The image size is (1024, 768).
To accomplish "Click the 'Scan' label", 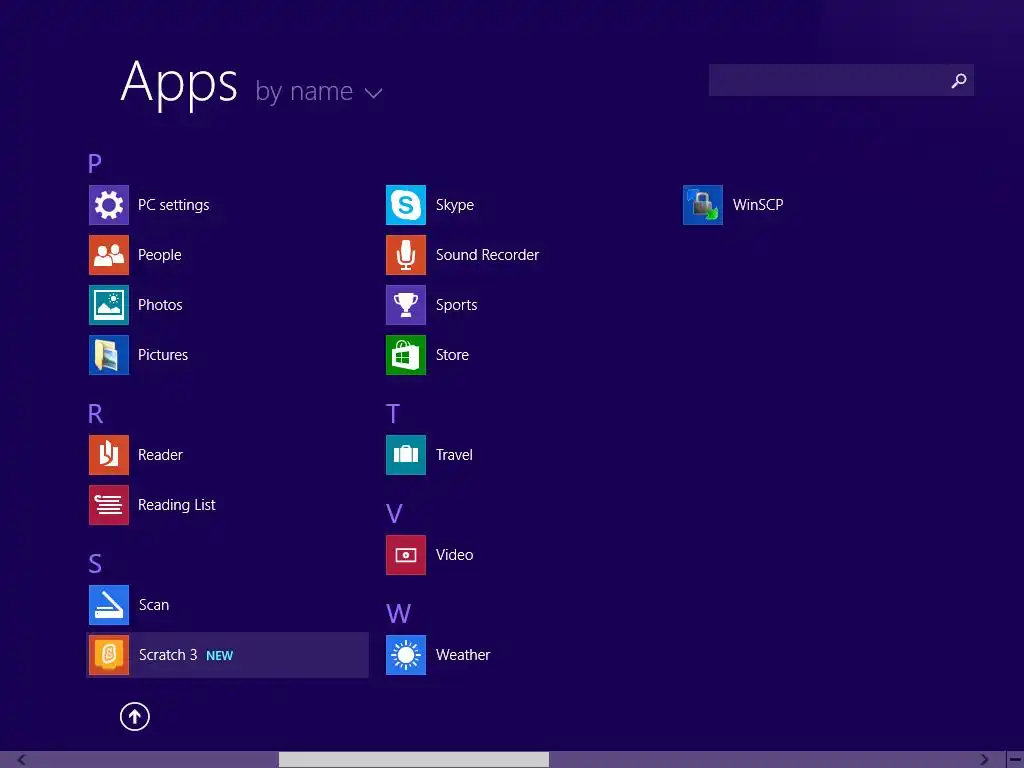I will (154, 605).
